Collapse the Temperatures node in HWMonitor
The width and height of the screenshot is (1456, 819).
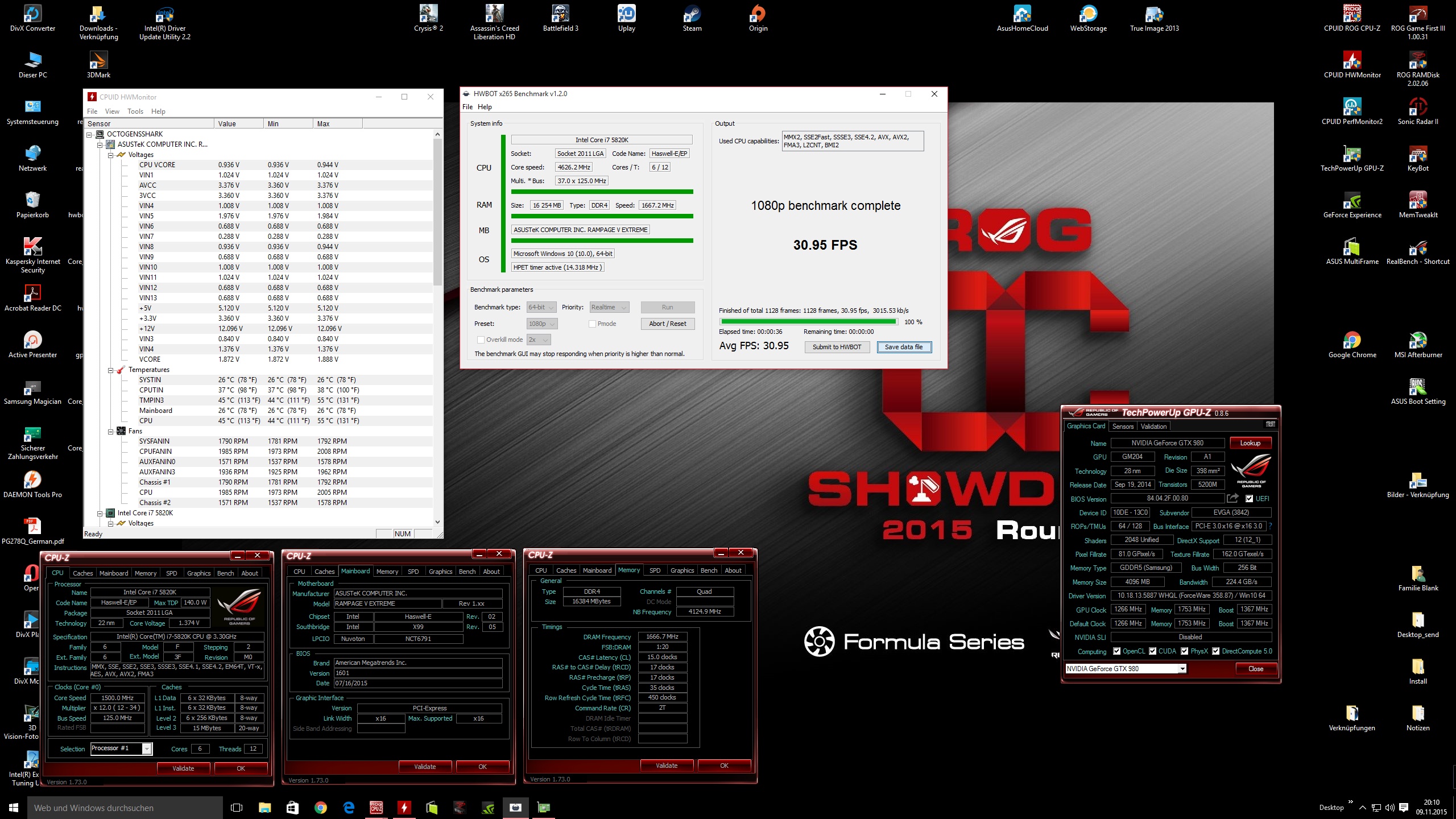tap(111, 370)
